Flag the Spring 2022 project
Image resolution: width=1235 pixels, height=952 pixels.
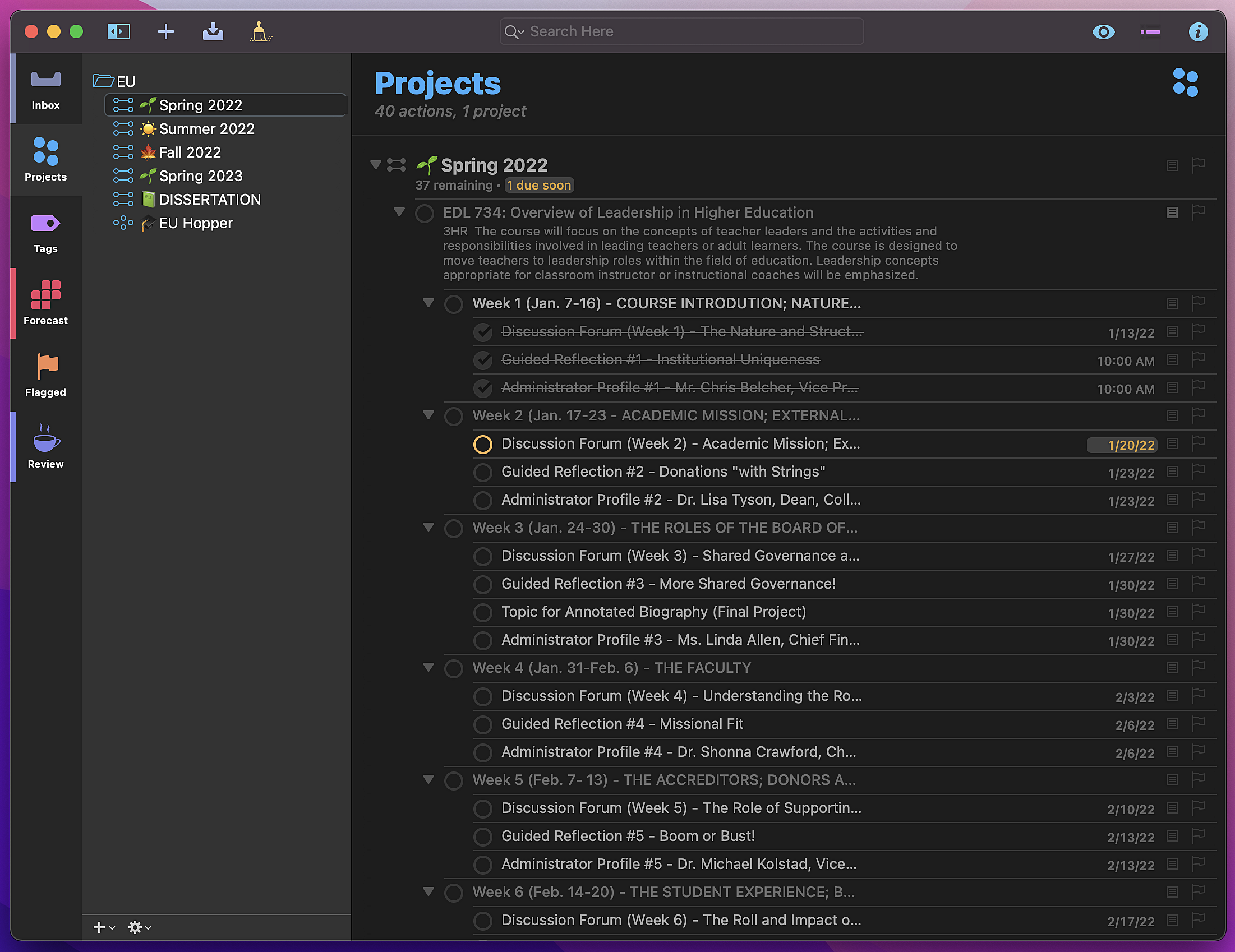pyautogui.click(x=1198, y=165)
